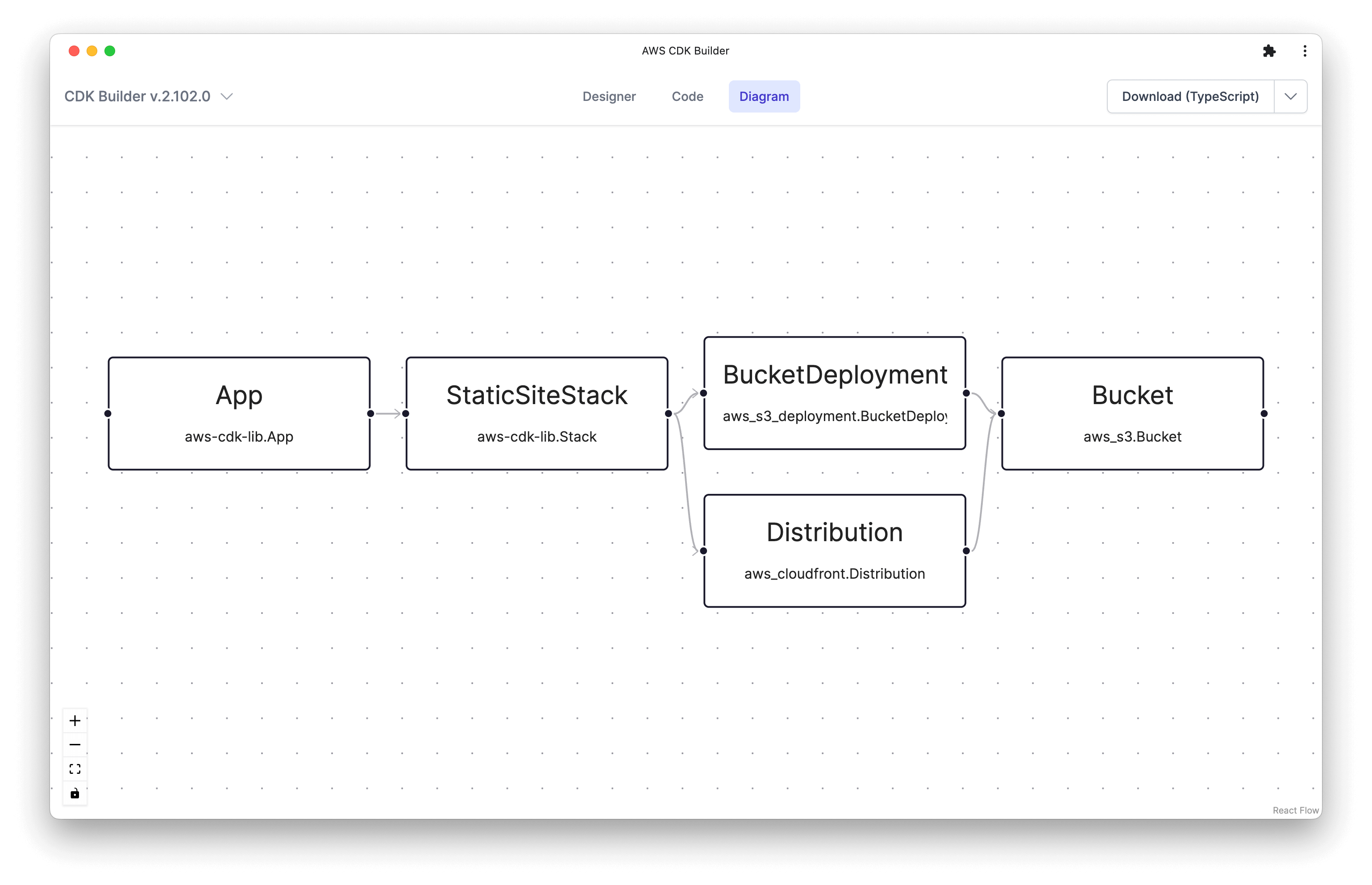Click the zoom in plus control
1372x885 pixels.
[75, 721]
